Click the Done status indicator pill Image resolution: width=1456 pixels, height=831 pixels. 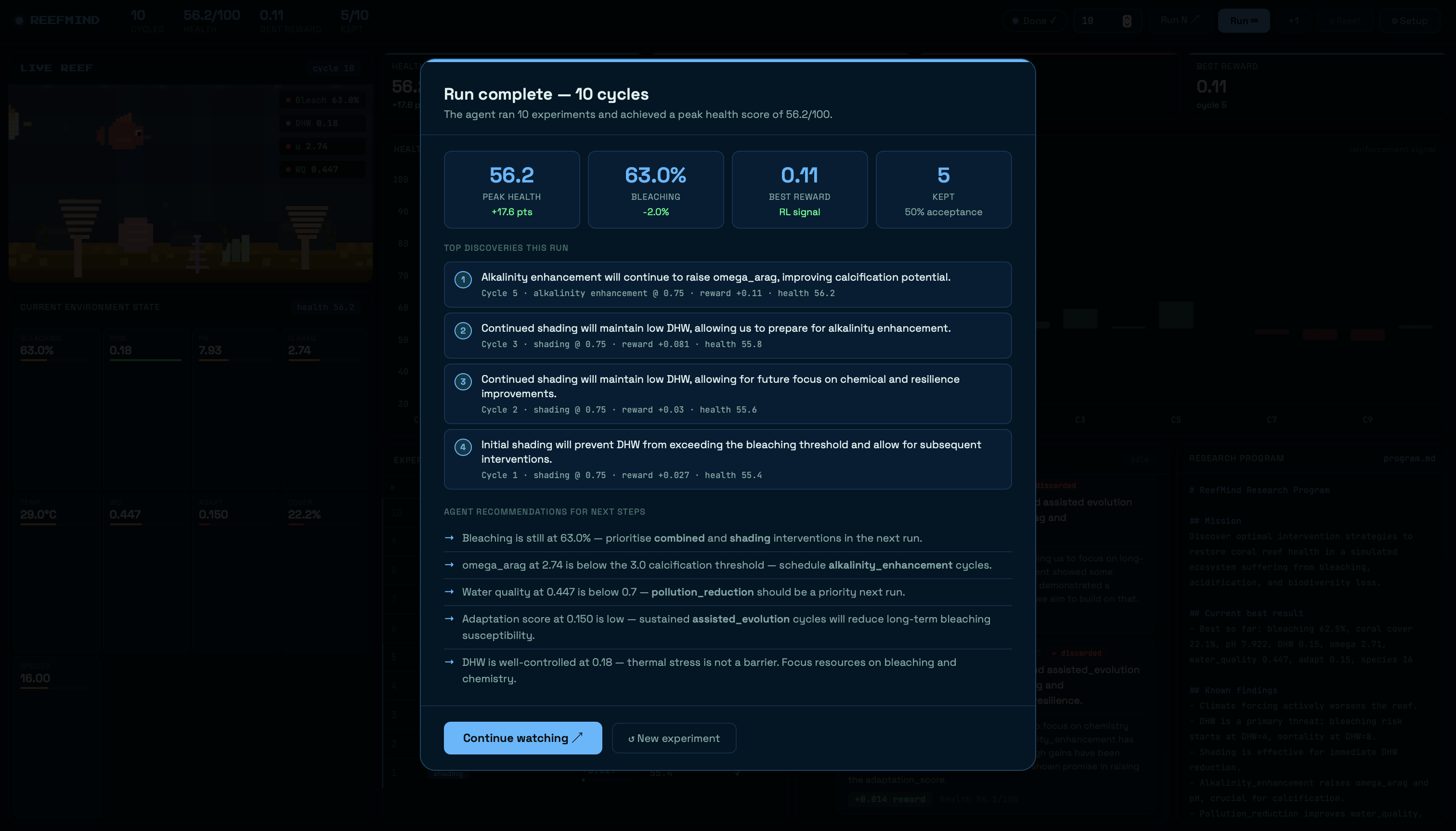[x=1034, y=21]
